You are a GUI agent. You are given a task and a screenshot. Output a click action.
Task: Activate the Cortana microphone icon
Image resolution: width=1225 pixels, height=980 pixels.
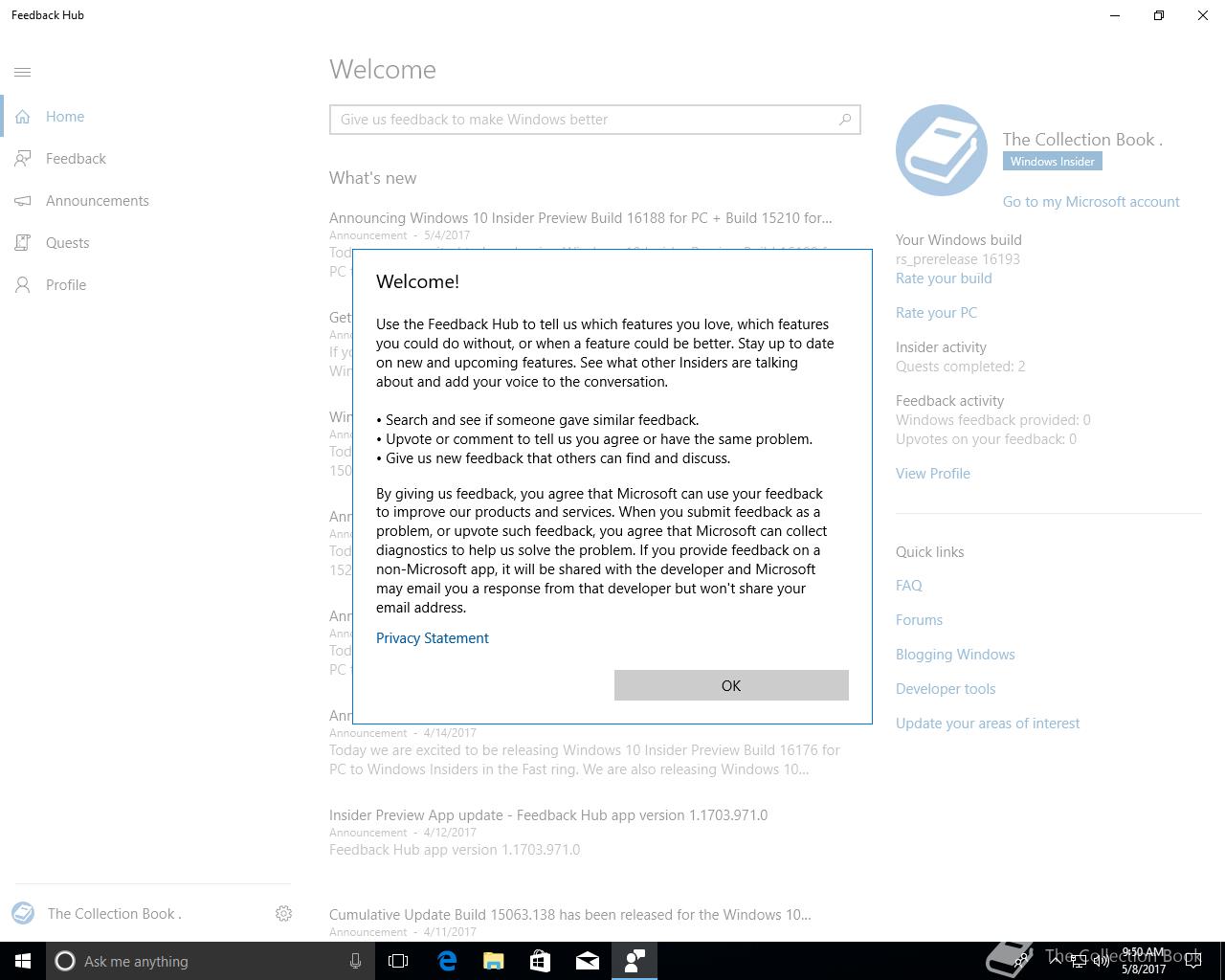(x=355, y=961)
